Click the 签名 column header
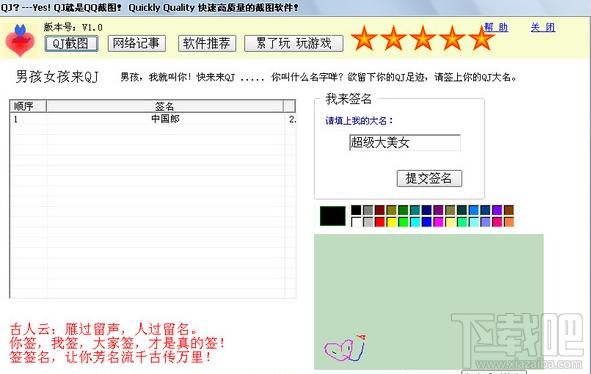This screenshot has height=374, width=591. pyautogui.click(x=165, y=106)
